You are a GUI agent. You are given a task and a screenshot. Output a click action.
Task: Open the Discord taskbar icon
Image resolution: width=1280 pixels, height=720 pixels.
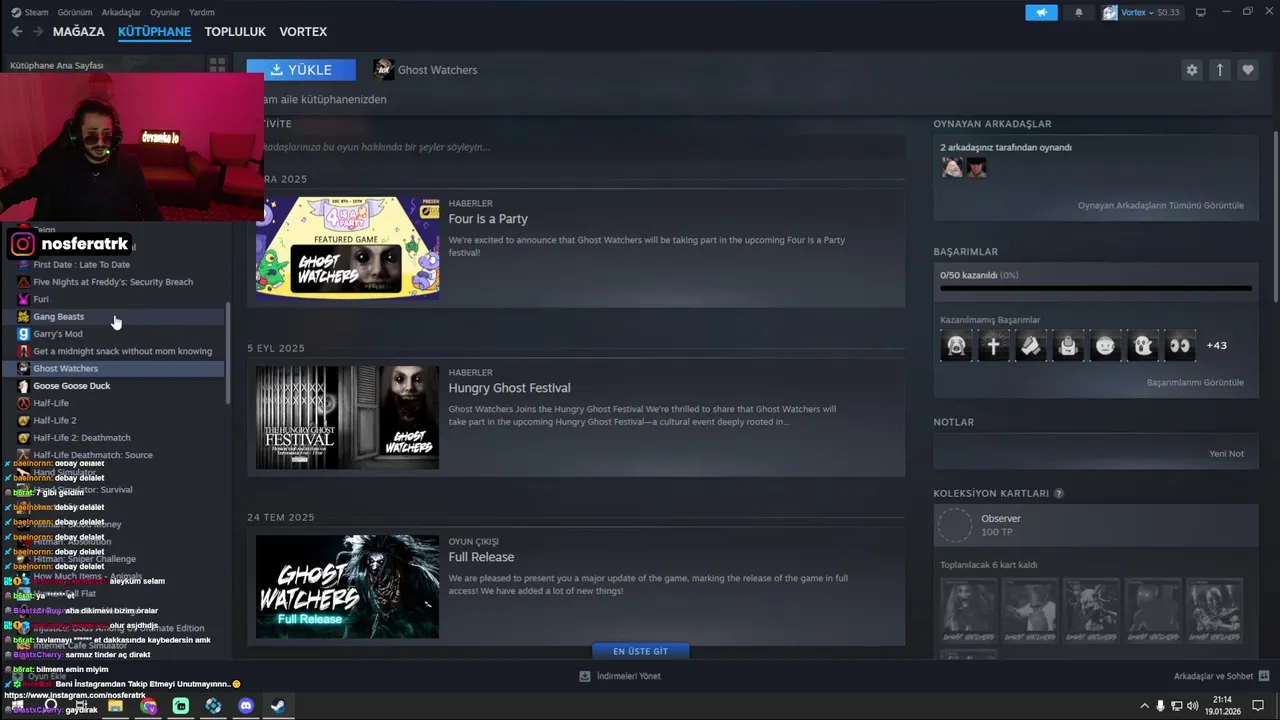pyautogui.click(x=246, y=706)
